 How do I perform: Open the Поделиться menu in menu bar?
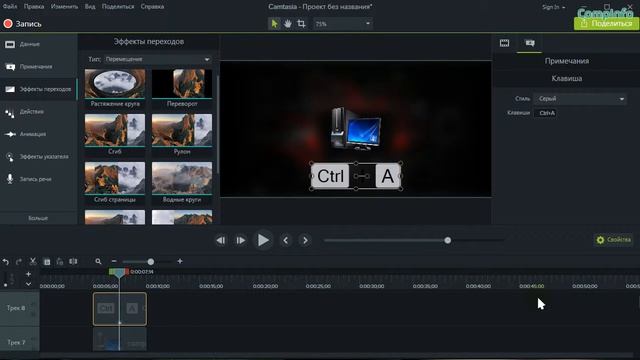pyautogui.click(x=118, y=7)
